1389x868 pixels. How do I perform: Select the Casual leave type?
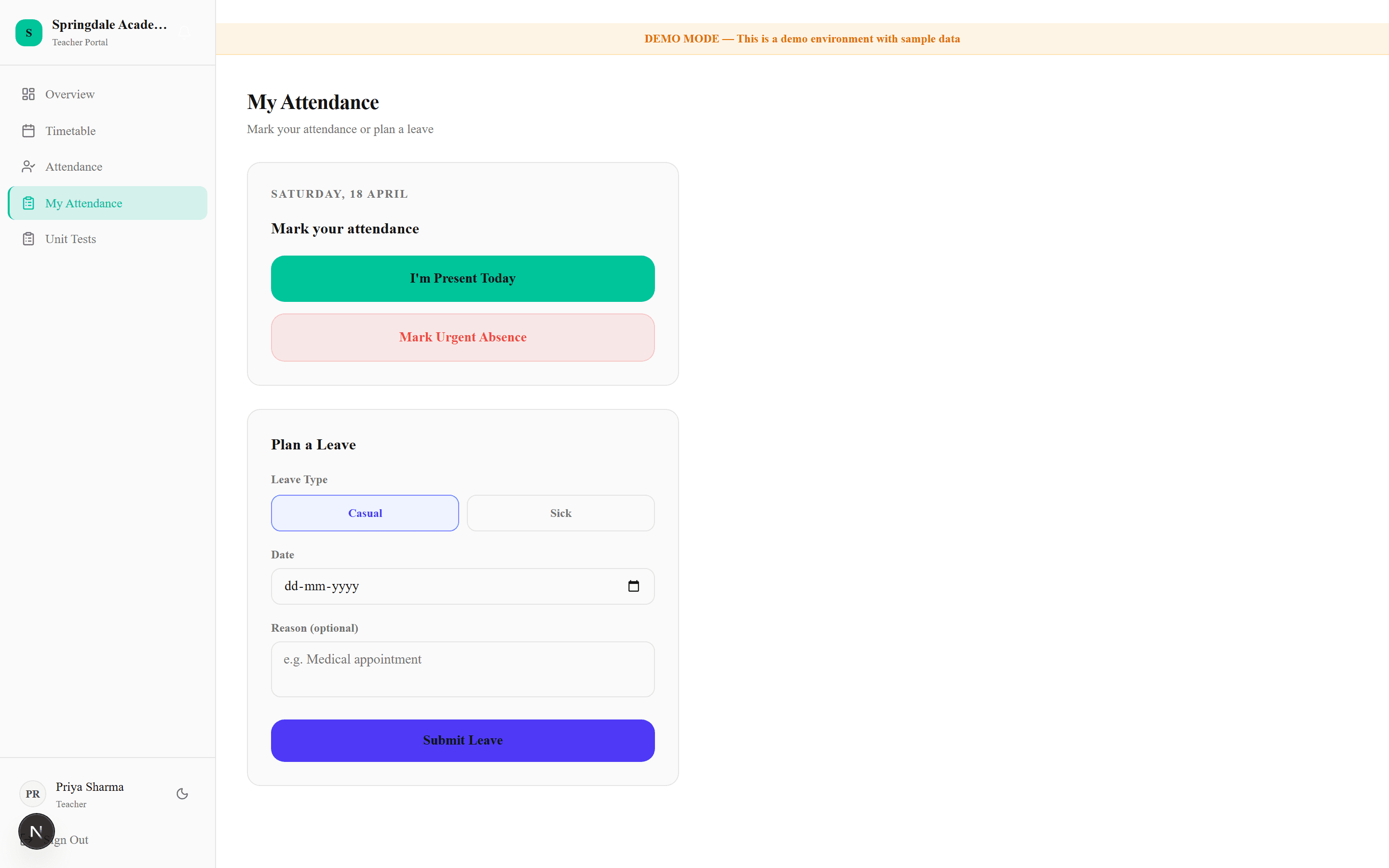pyautogui.click(x=365, y=513)
